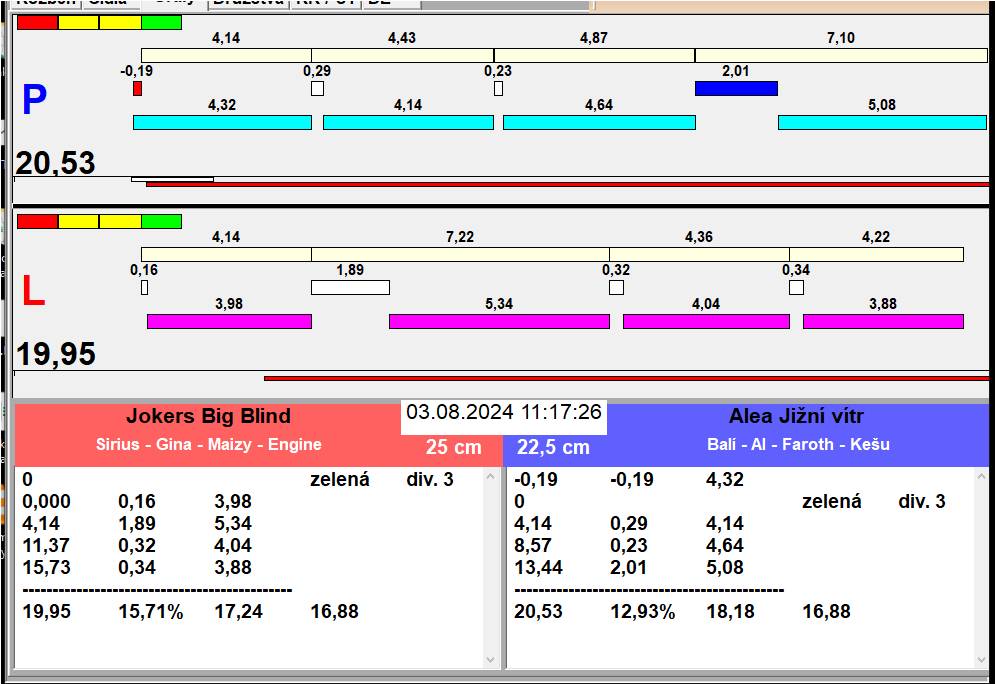Click the green start light in lane L
The width and height of the screenshot is (995, 684).
pyautogui.click(x=161, y=221)
